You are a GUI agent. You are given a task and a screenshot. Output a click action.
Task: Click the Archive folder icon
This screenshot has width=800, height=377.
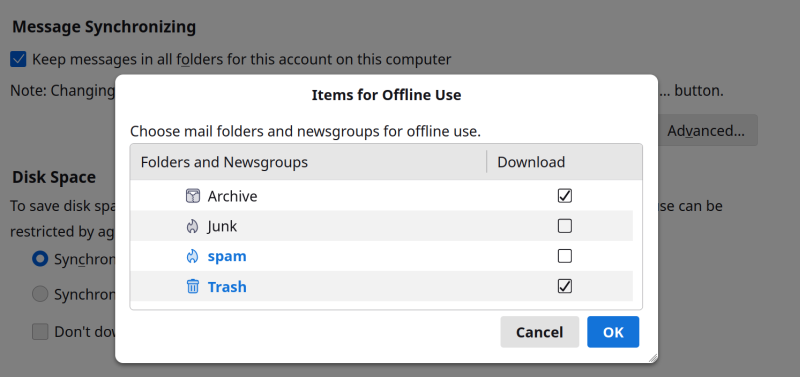tap(192, 196)
